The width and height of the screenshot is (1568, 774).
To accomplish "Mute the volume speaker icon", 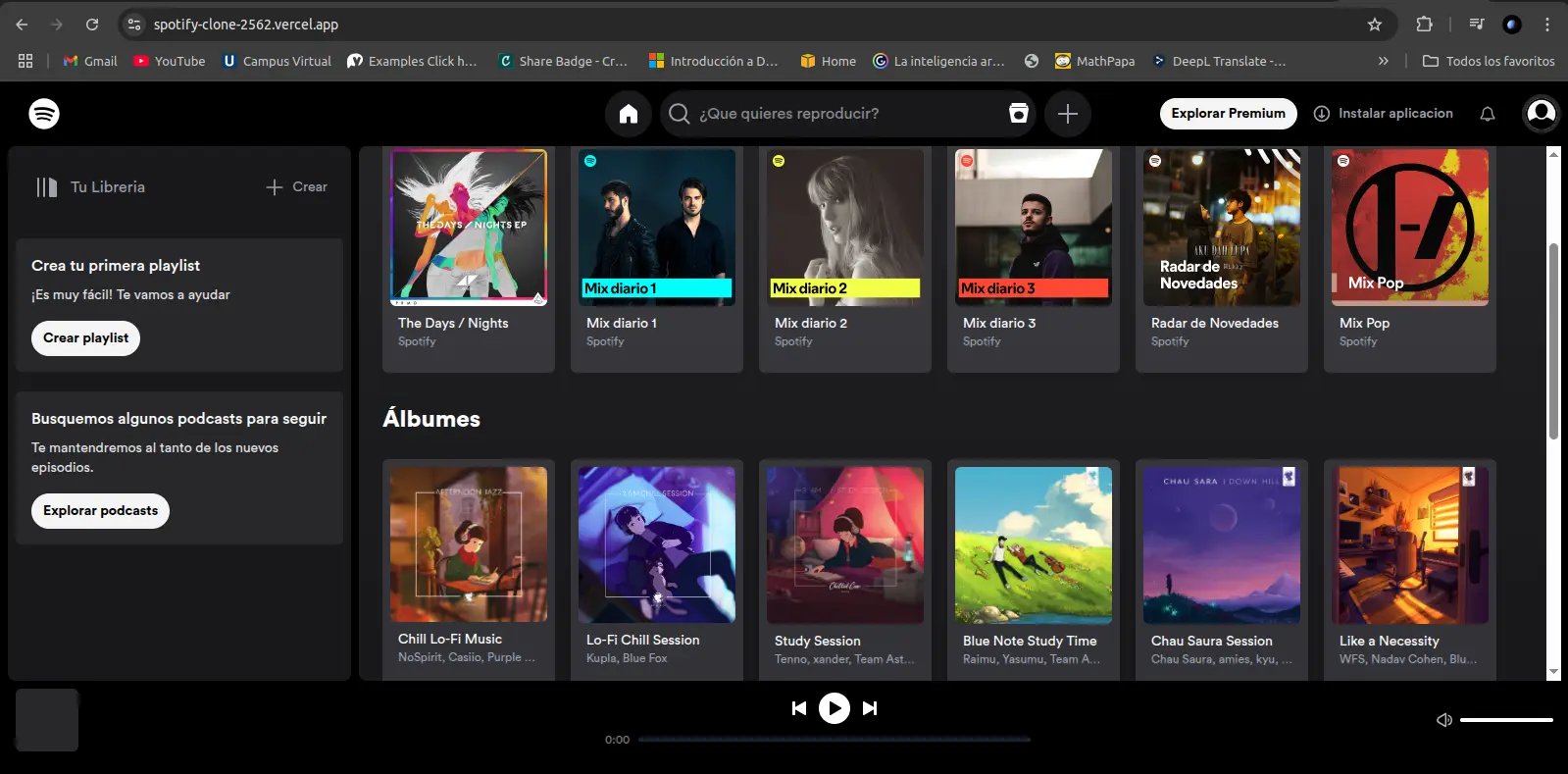I will (x=1444, y=720).
